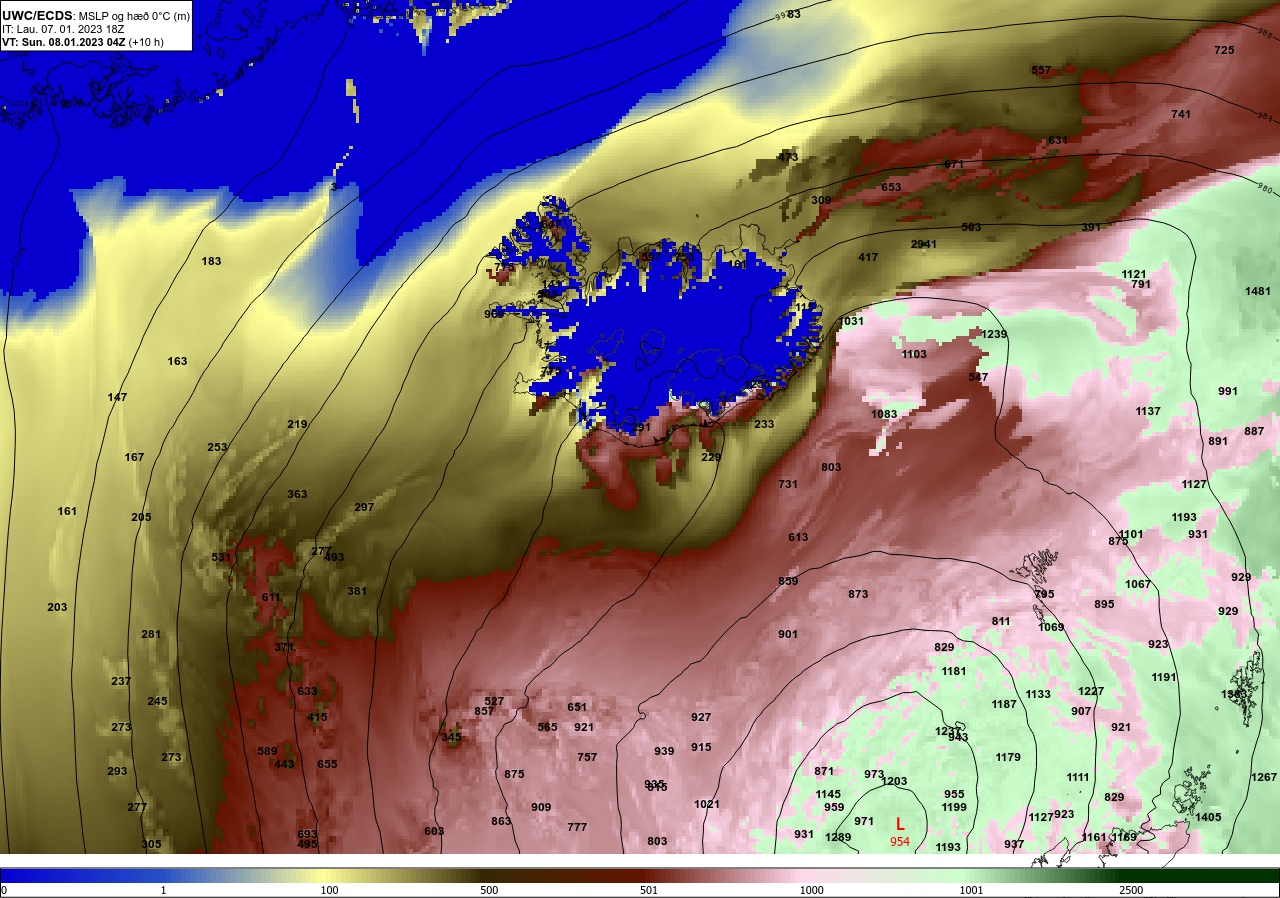Click the map value '147'
The width and height of the screenshot is (1280, 898).
pos(117,397)
